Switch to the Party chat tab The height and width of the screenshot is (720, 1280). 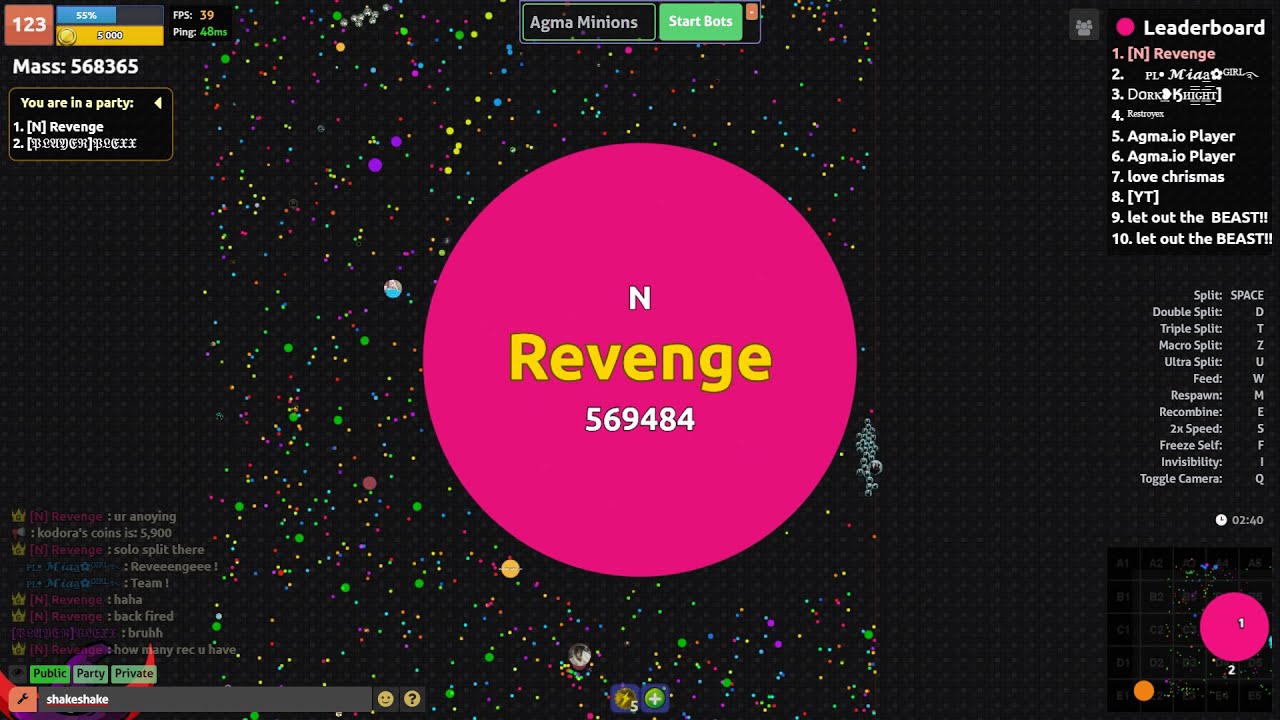click(x=91, y=674)
